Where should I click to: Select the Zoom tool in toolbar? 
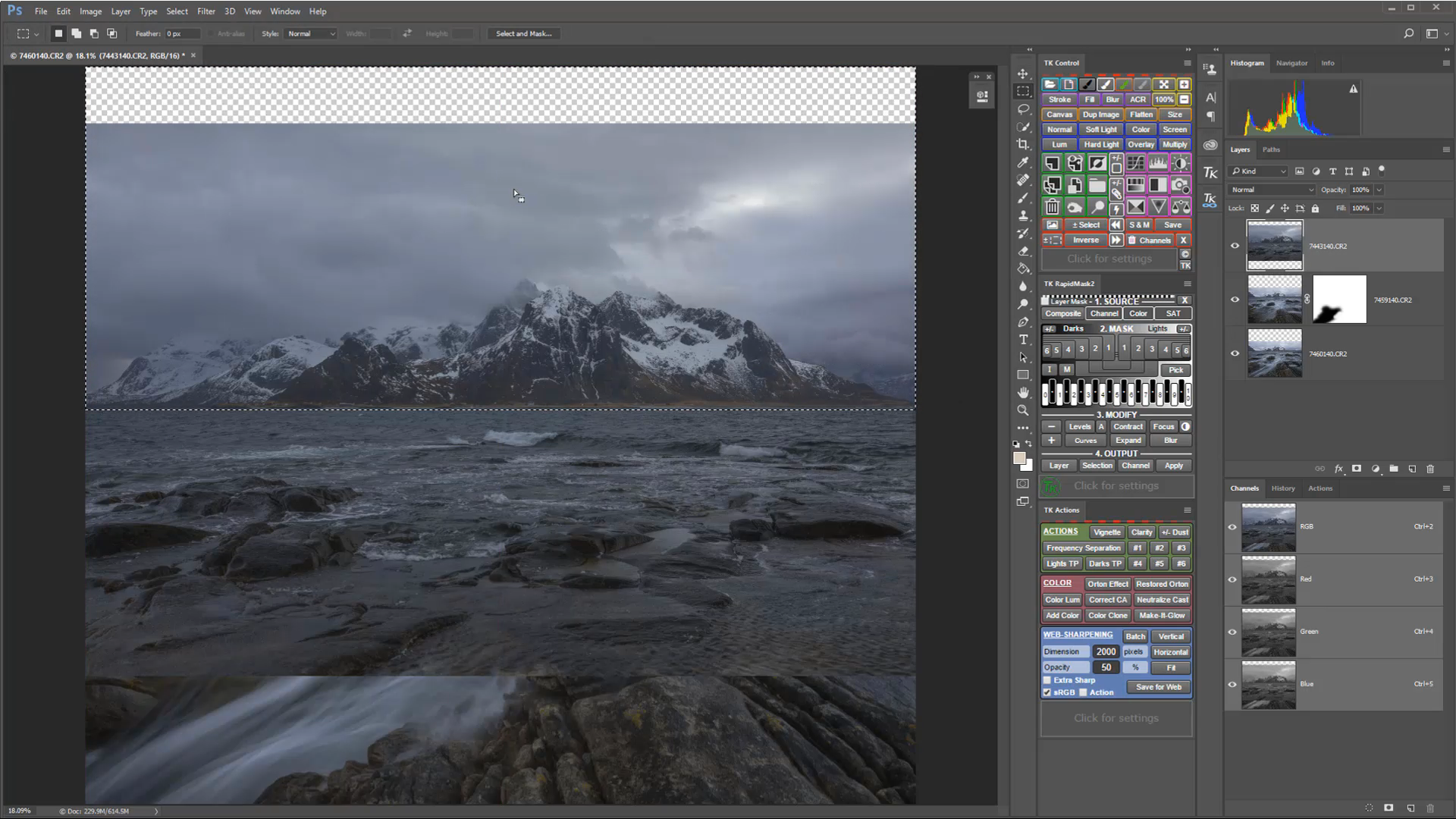point(1023,410)
